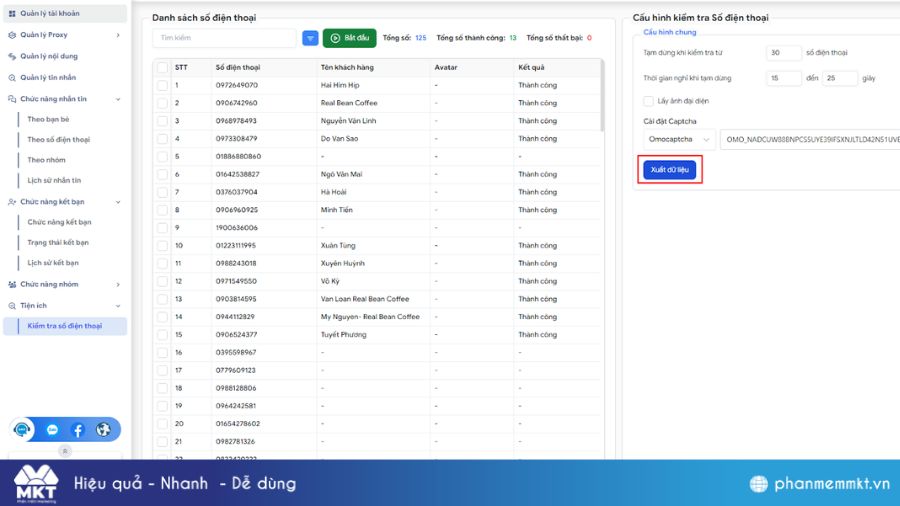
Task: Click the total count value 125
Action: [421, 38]
